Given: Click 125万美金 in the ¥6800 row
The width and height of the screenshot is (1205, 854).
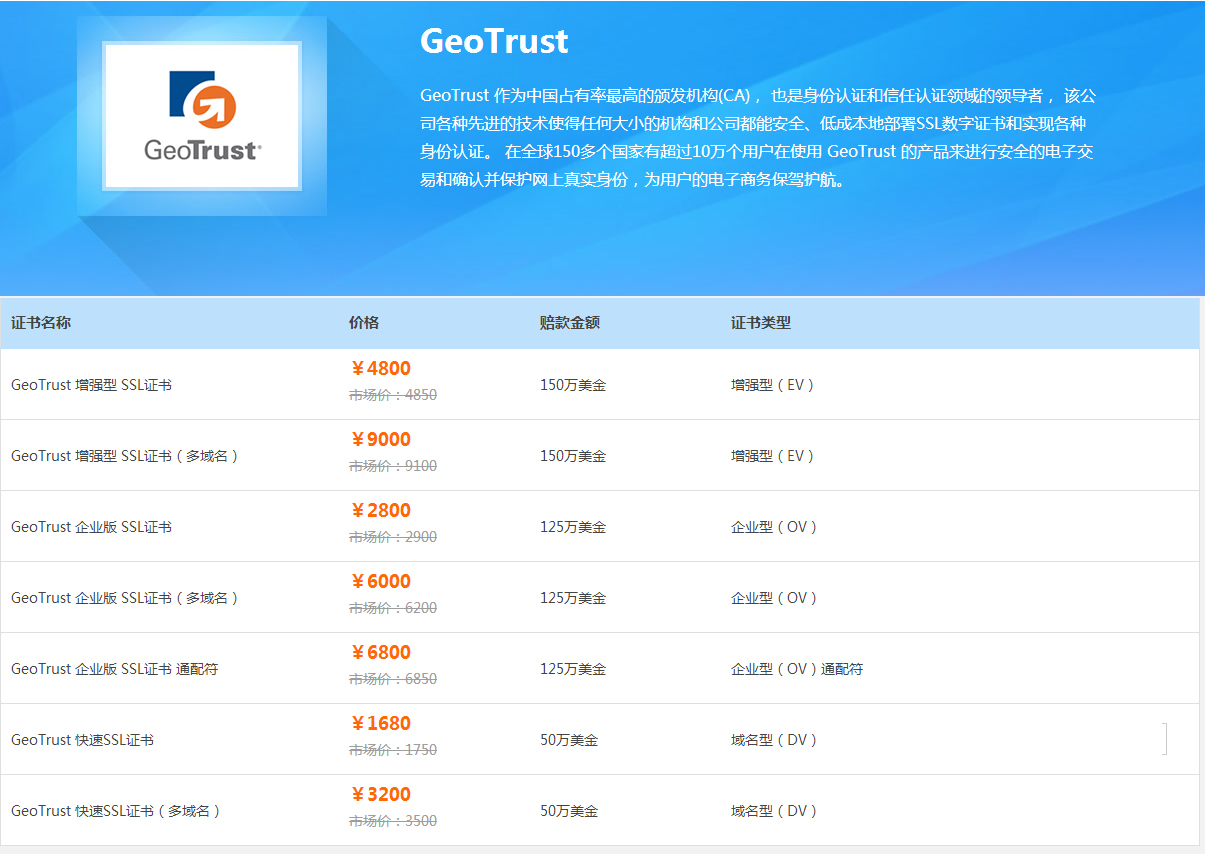Looking at the screenshot, I should coord(573,669).
